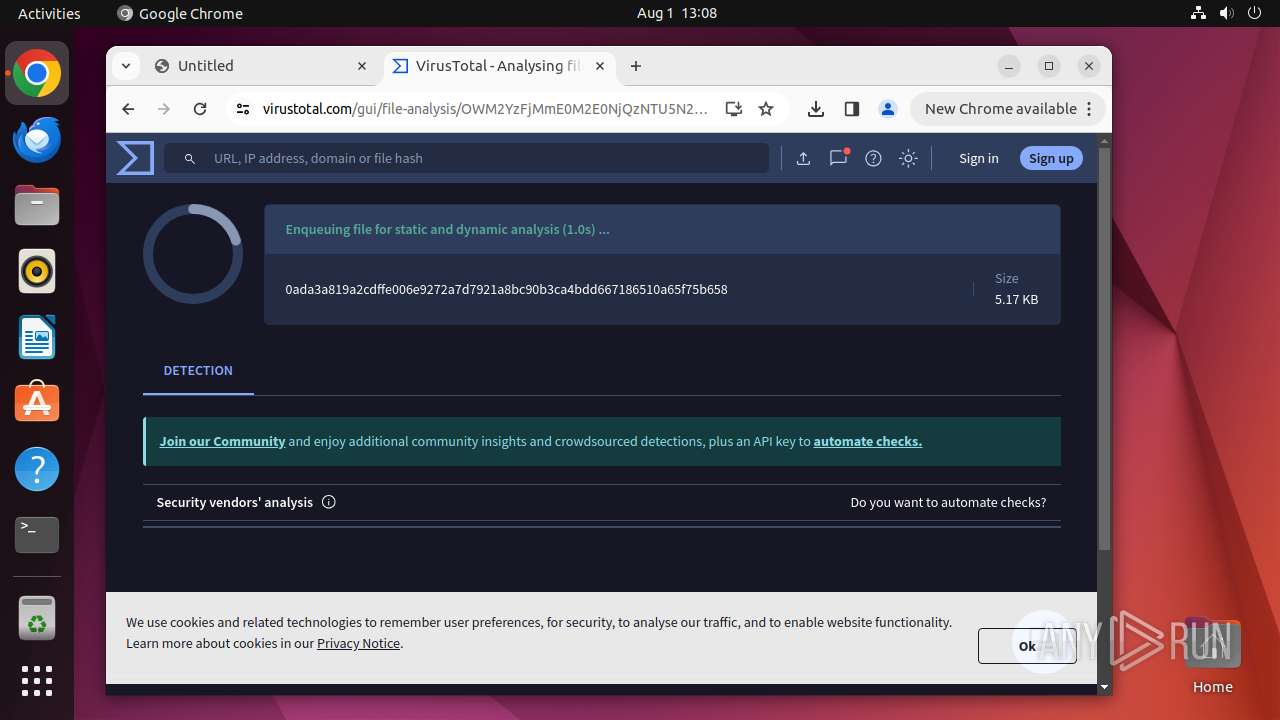Click the scrollbar down arrow
1280x720 pixels.
[1104, 687]
